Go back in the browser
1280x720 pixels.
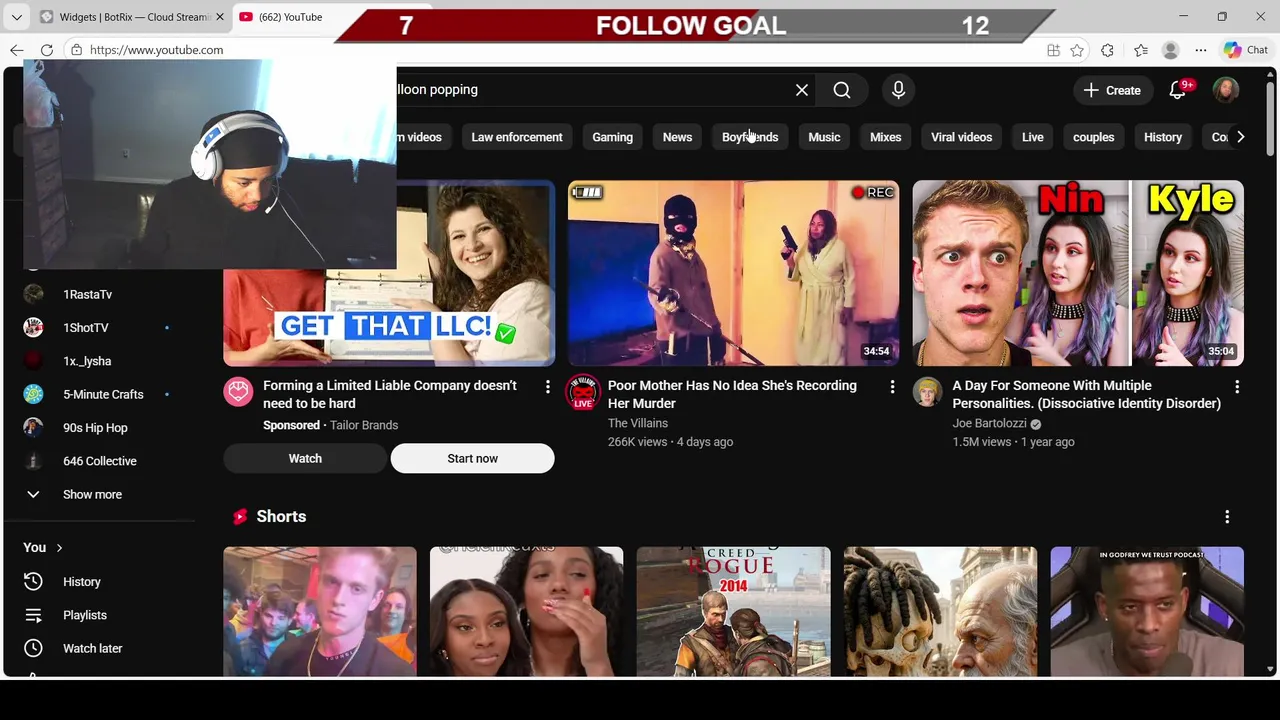pyautogui.click(x=17, y=50)
